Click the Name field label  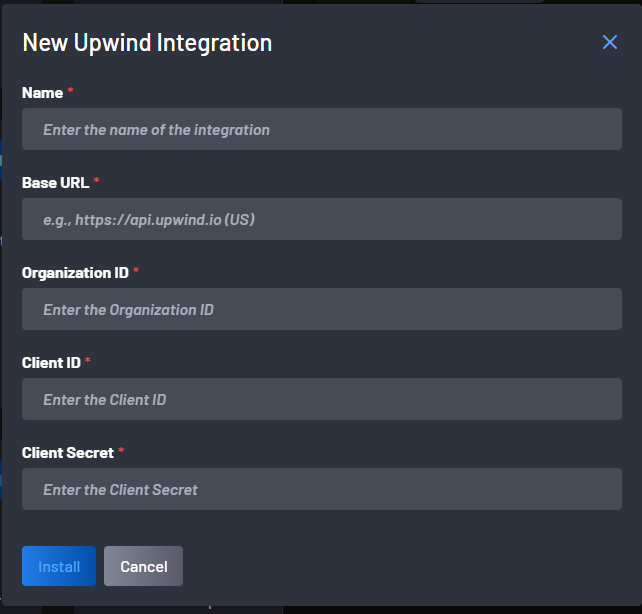(42, 93)
